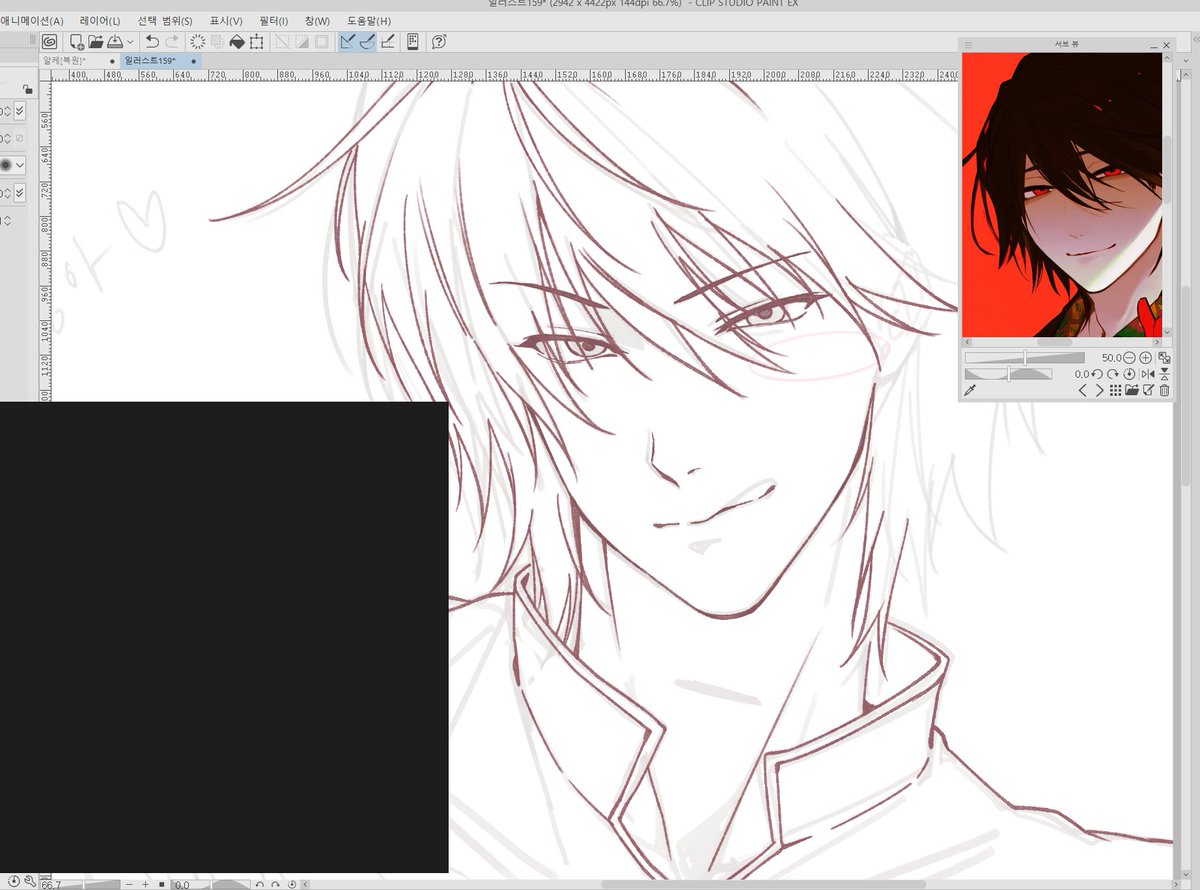Expand the save options arrow
This screenshot has height=890, width=1200.
coord(131,42)
